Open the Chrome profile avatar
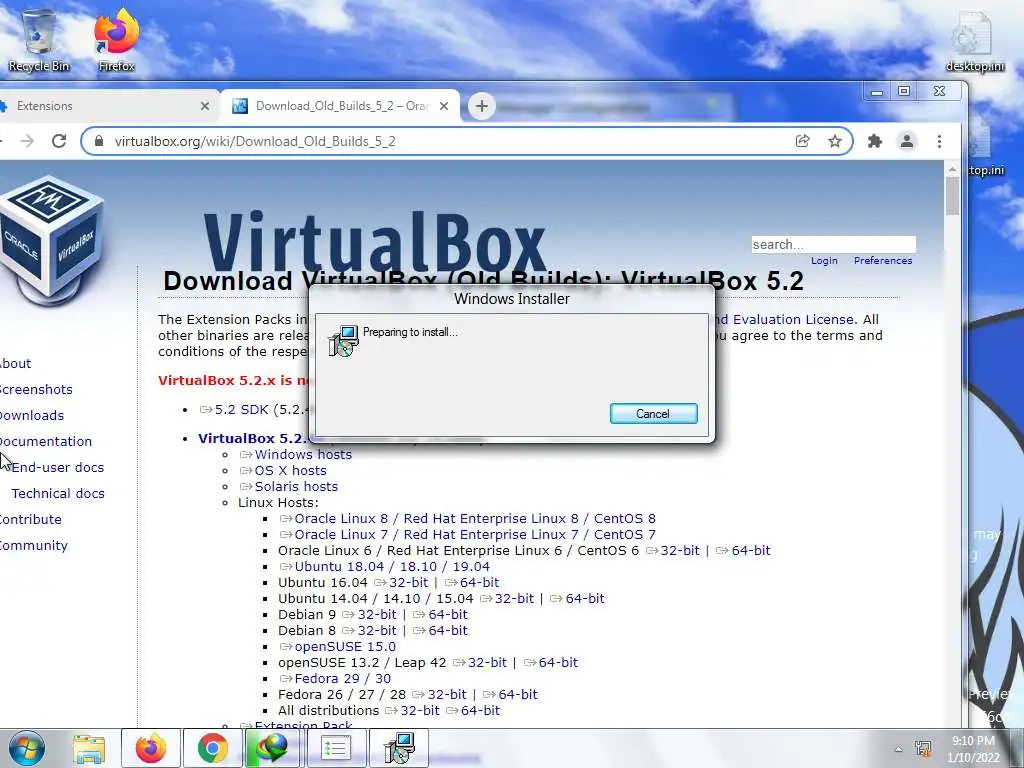Screen dimensions: 1024x768 [906, 141]
